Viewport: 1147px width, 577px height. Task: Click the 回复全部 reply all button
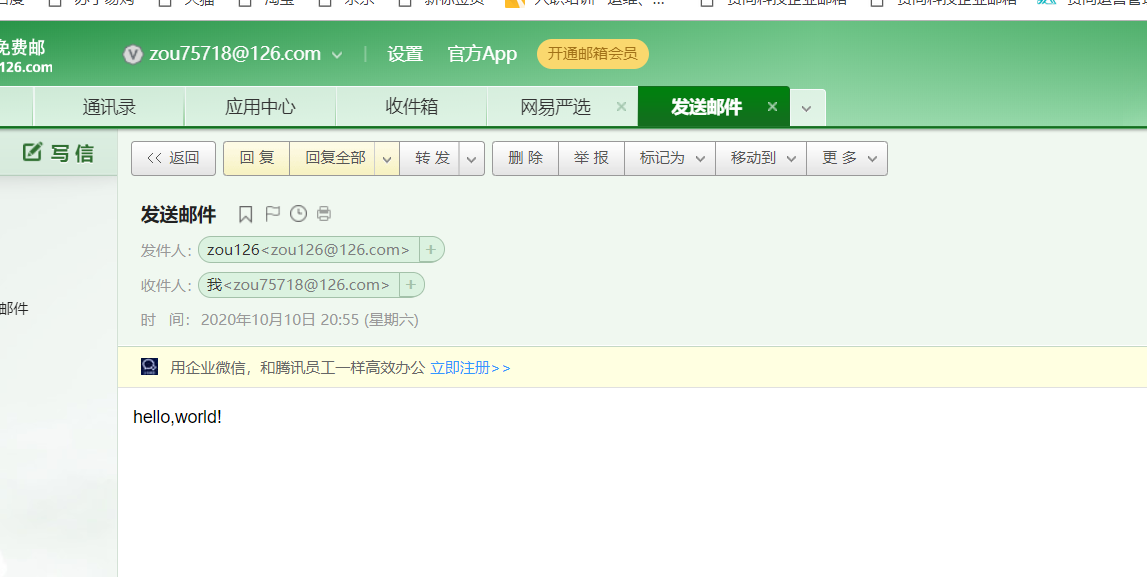click(x=334, y=158)
